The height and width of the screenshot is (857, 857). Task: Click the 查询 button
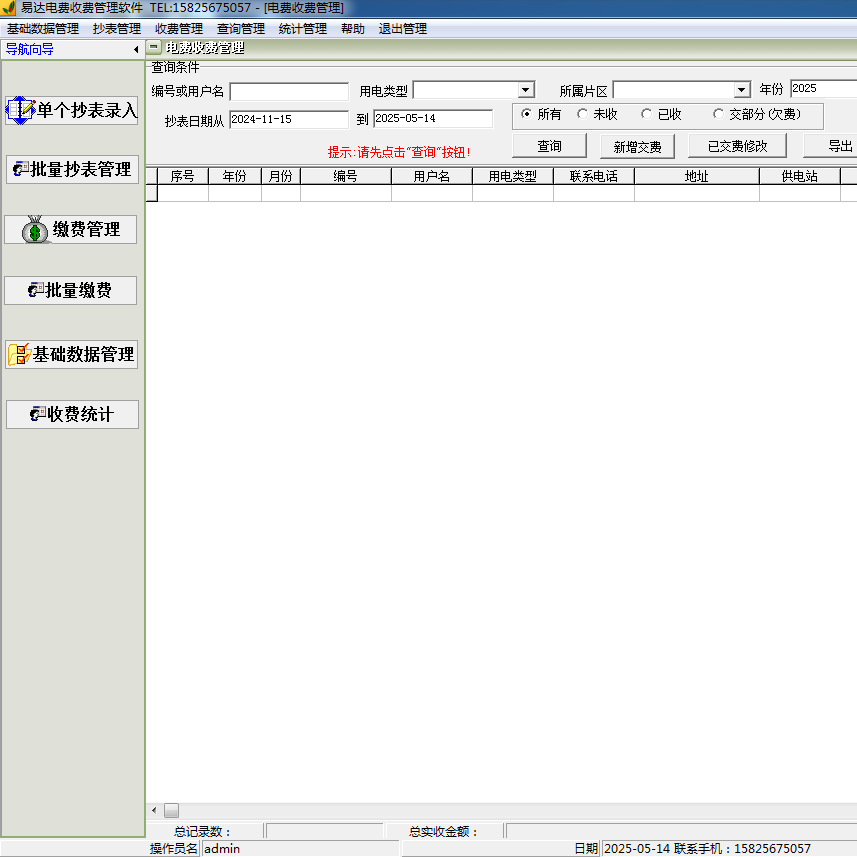(x=549, y=146)
